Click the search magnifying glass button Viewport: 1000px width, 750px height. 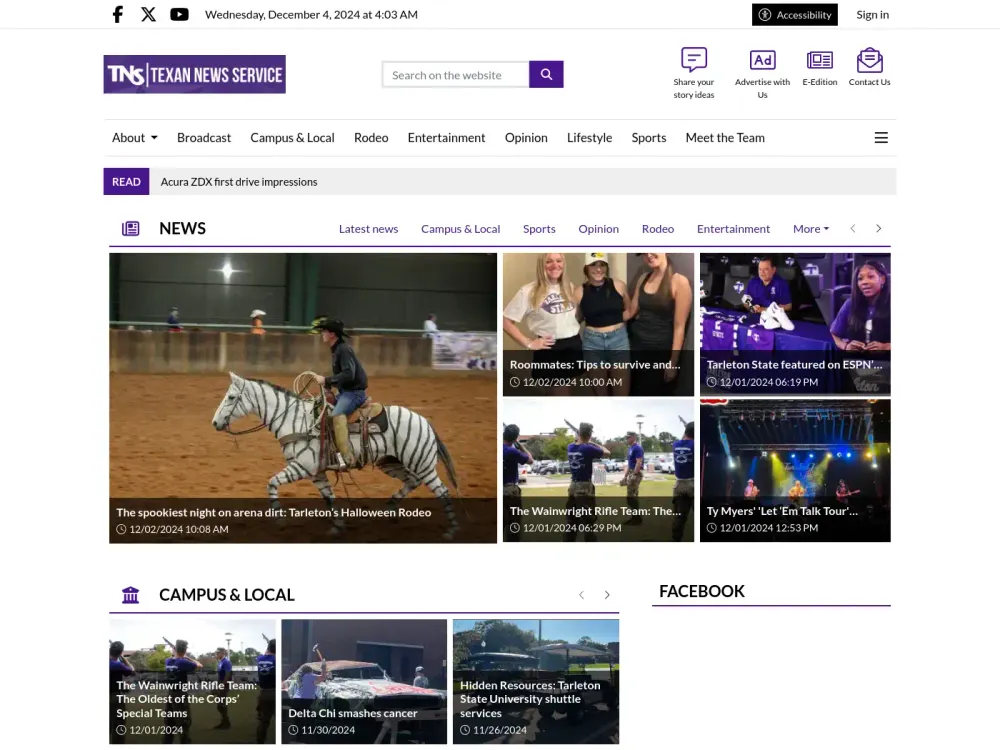pyautogui.click(x=546, y=74)
